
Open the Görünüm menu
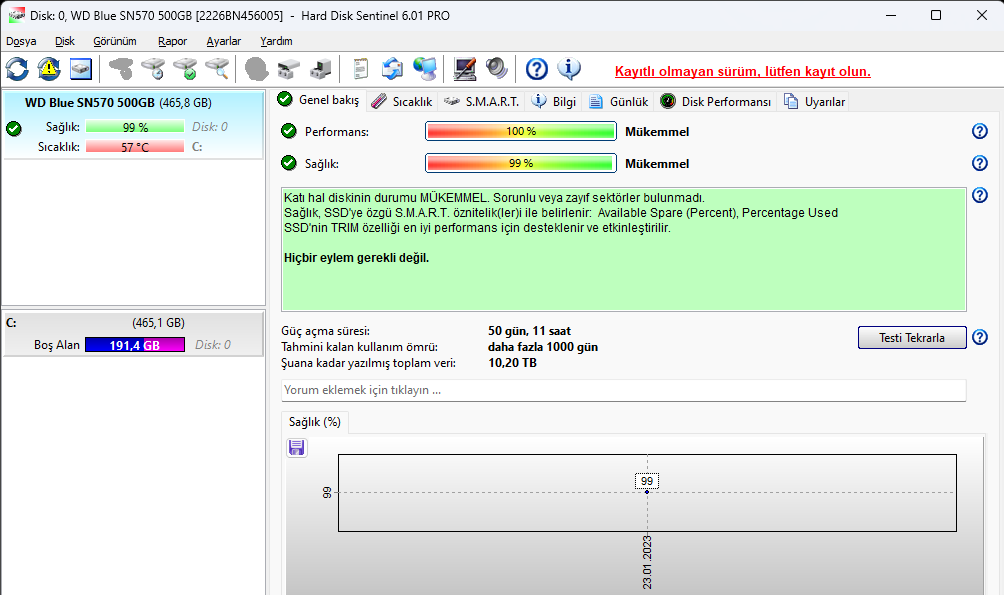pos(115,41)
